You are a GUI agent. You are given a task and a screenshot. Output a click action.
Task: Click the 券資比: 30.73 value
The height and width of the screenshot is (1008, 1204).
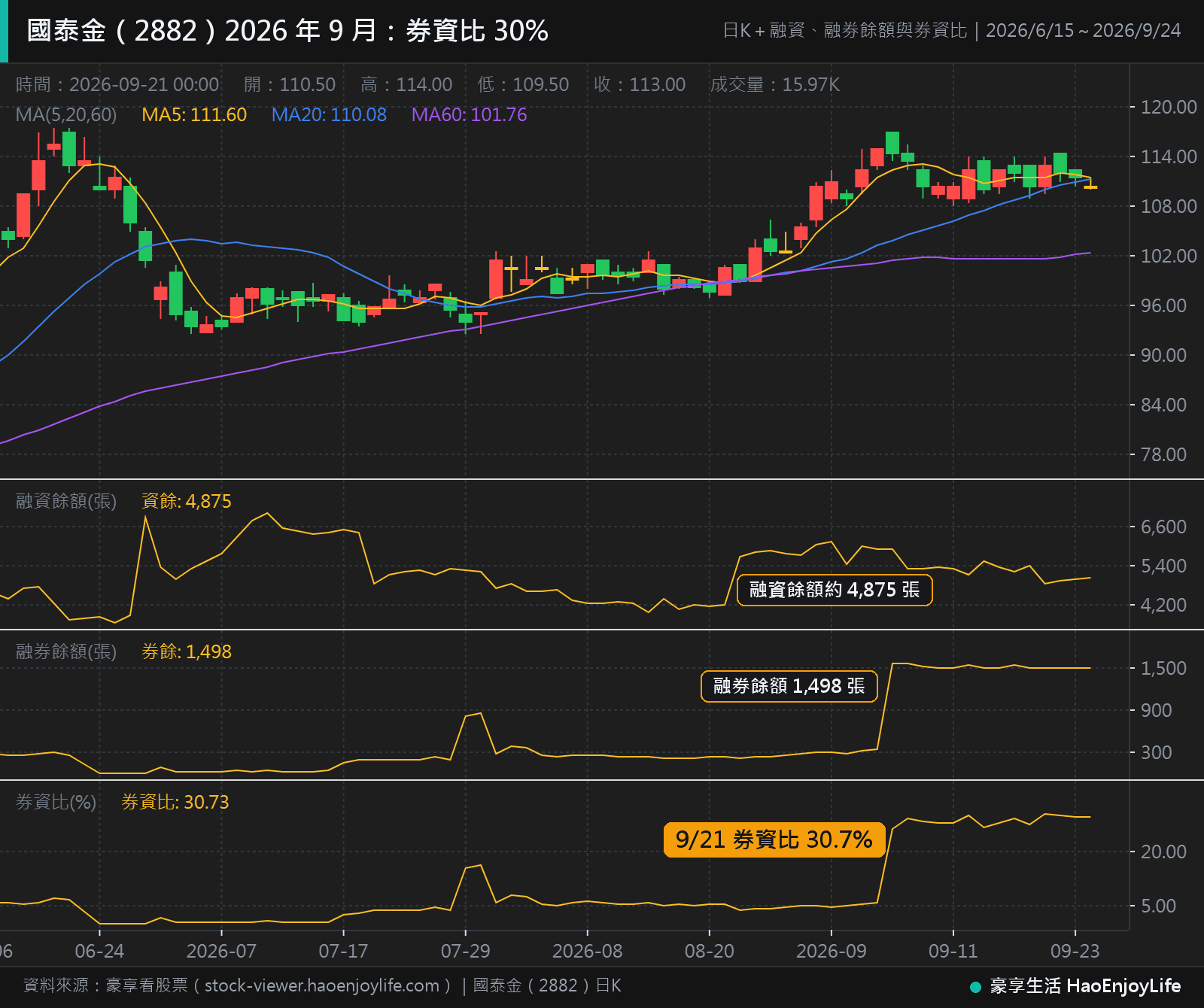175,802
